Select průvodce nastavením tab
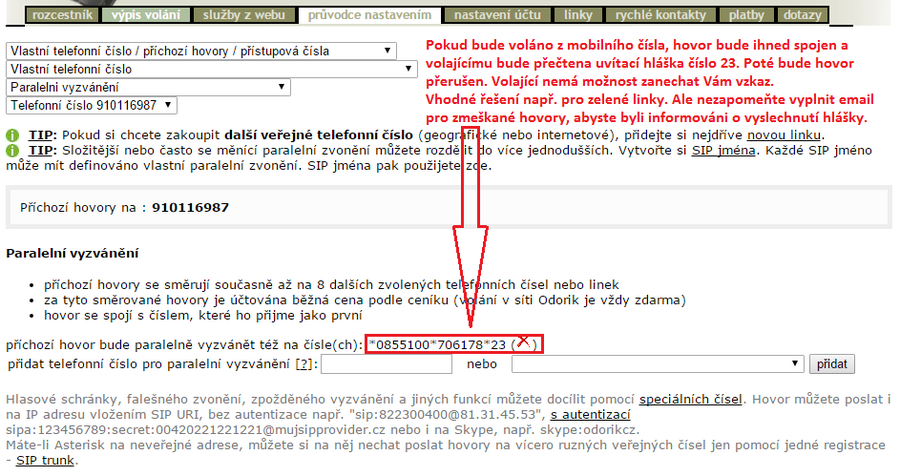This screenshot has width=900, height=476. 370,15
